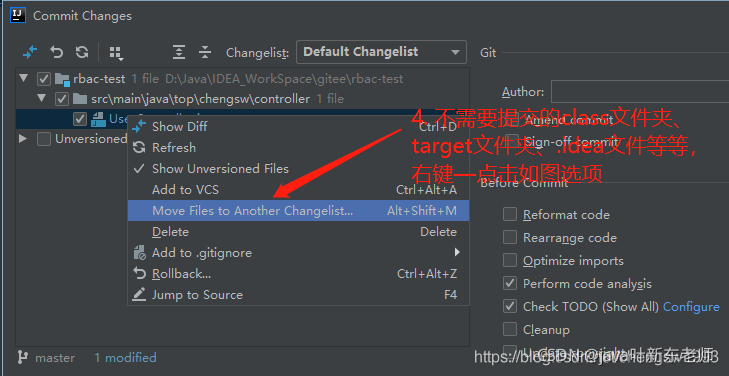Click into the Author input field

coord(640,92)
